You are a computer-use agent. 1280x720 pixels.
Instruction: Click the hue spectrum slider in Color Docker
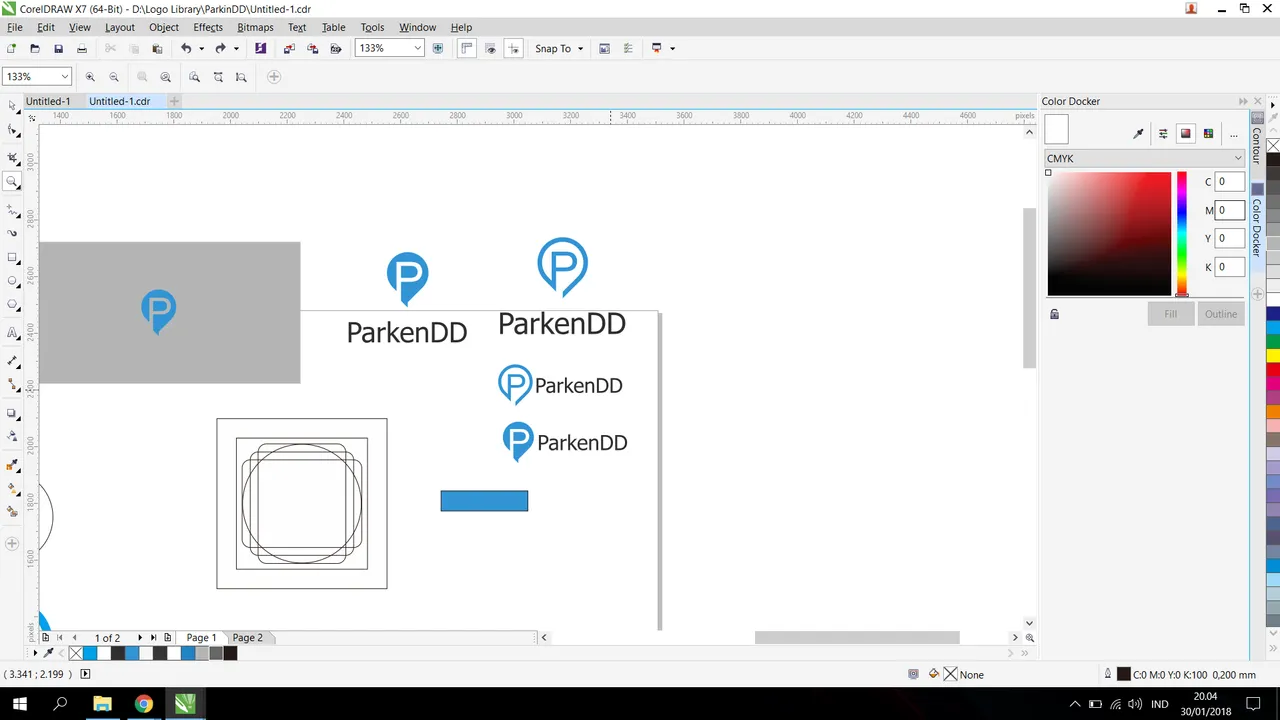click(x=1182, y=234)
